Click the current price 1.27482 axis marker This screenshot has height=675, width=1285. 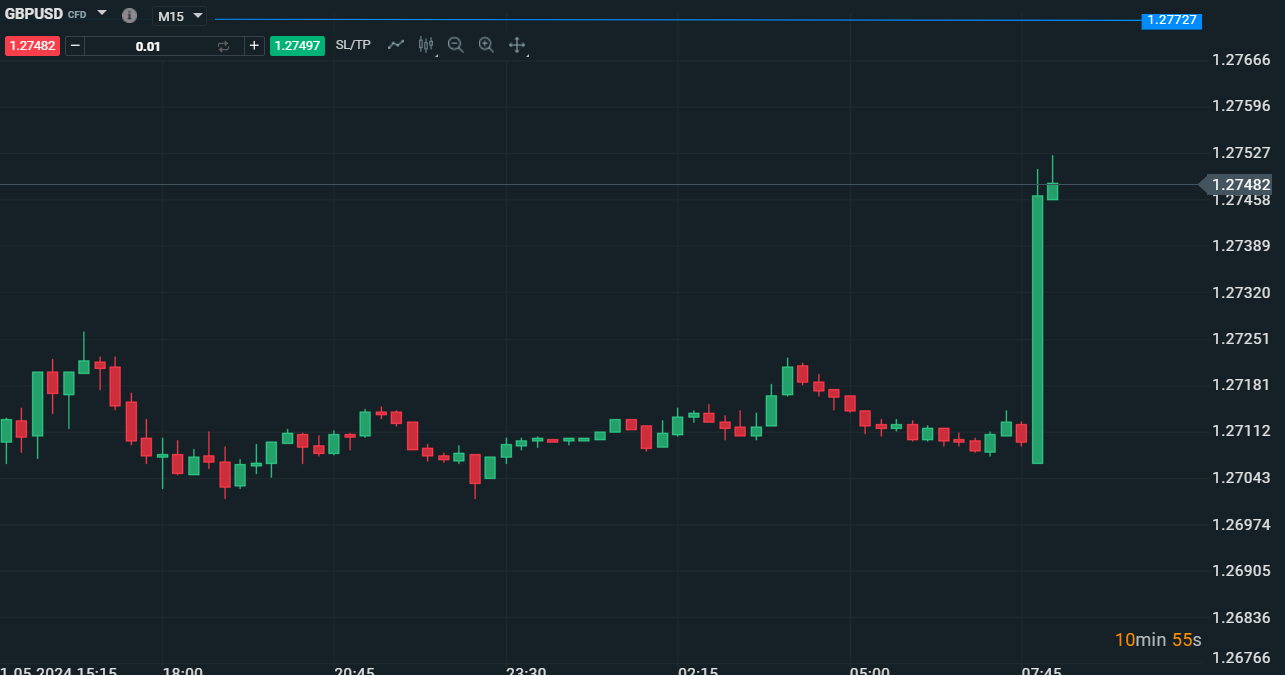click(1240, 184)
